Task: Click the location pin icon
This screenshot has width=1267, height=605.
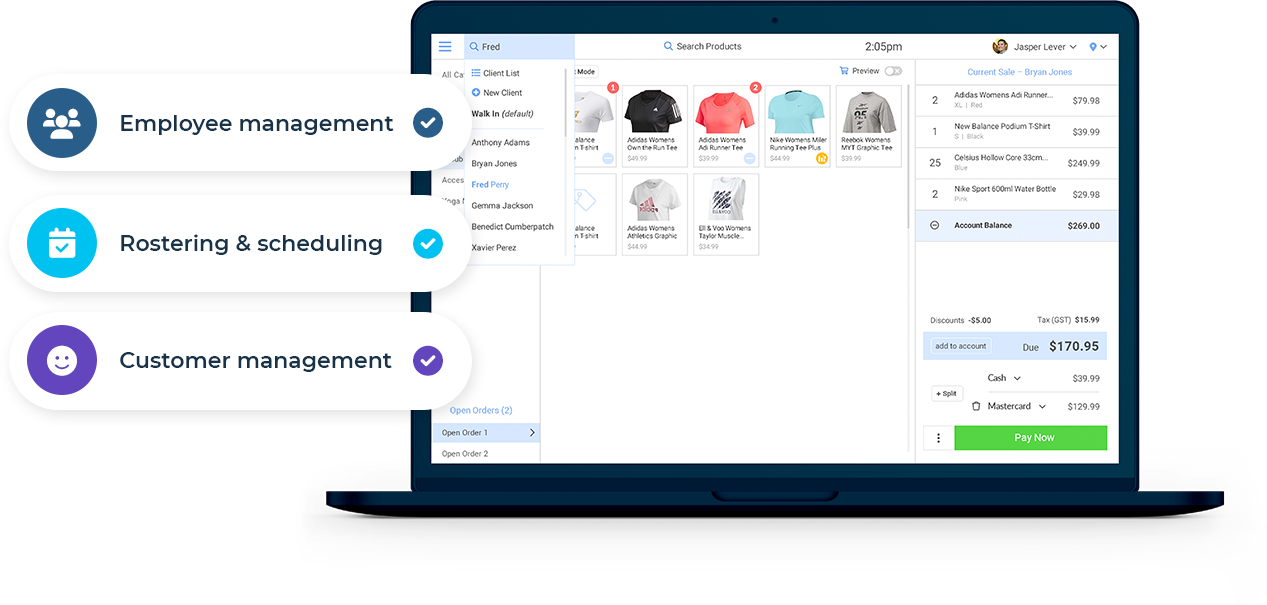Action: pos(1093,47)
